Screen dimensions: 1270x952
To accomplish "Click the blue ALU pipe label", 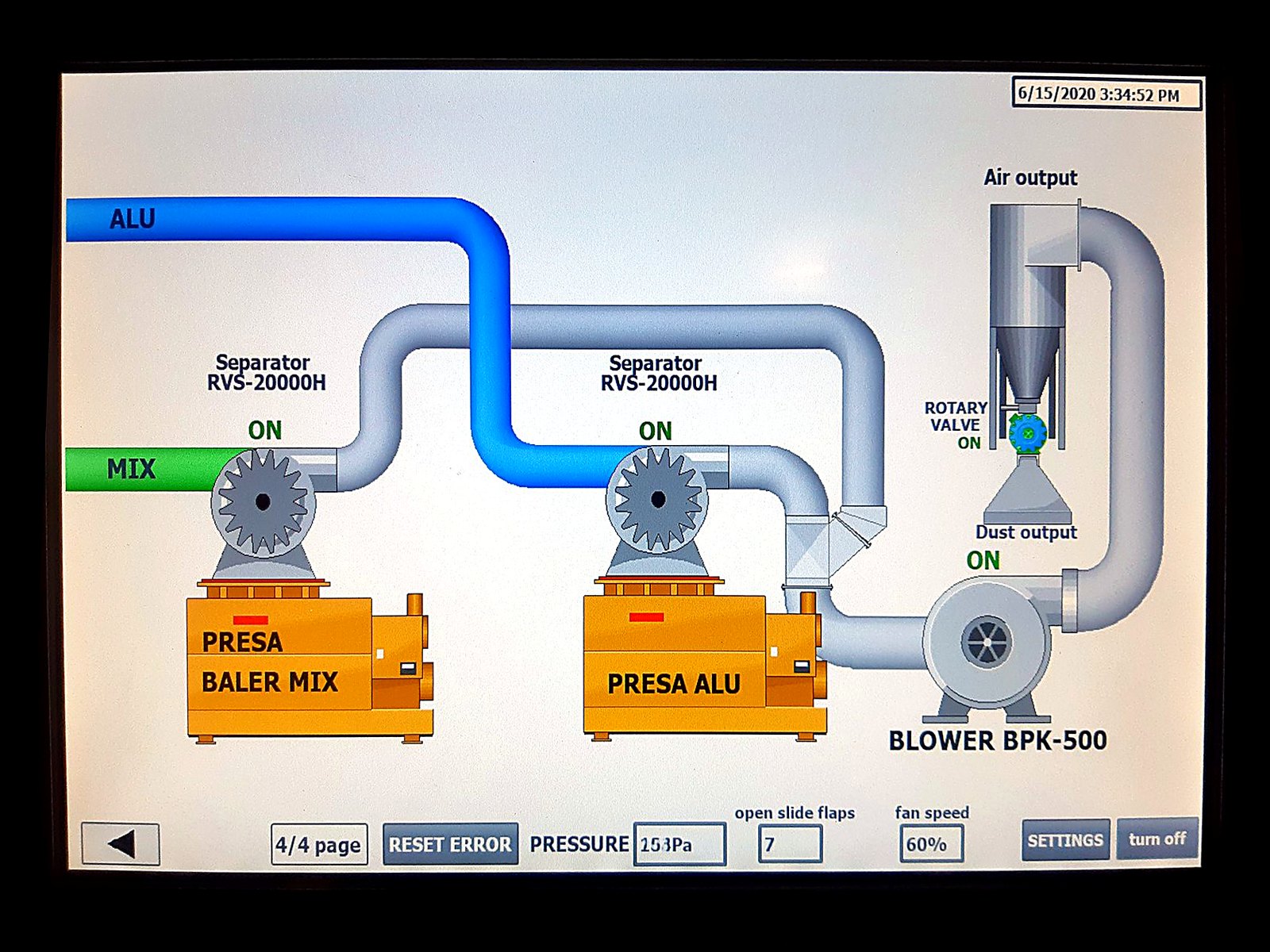I will 133,218.
